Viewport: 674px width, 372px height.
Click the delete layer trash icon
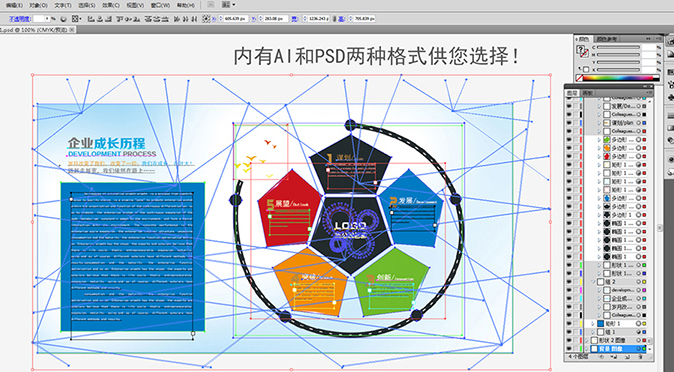tap(640, 357)
